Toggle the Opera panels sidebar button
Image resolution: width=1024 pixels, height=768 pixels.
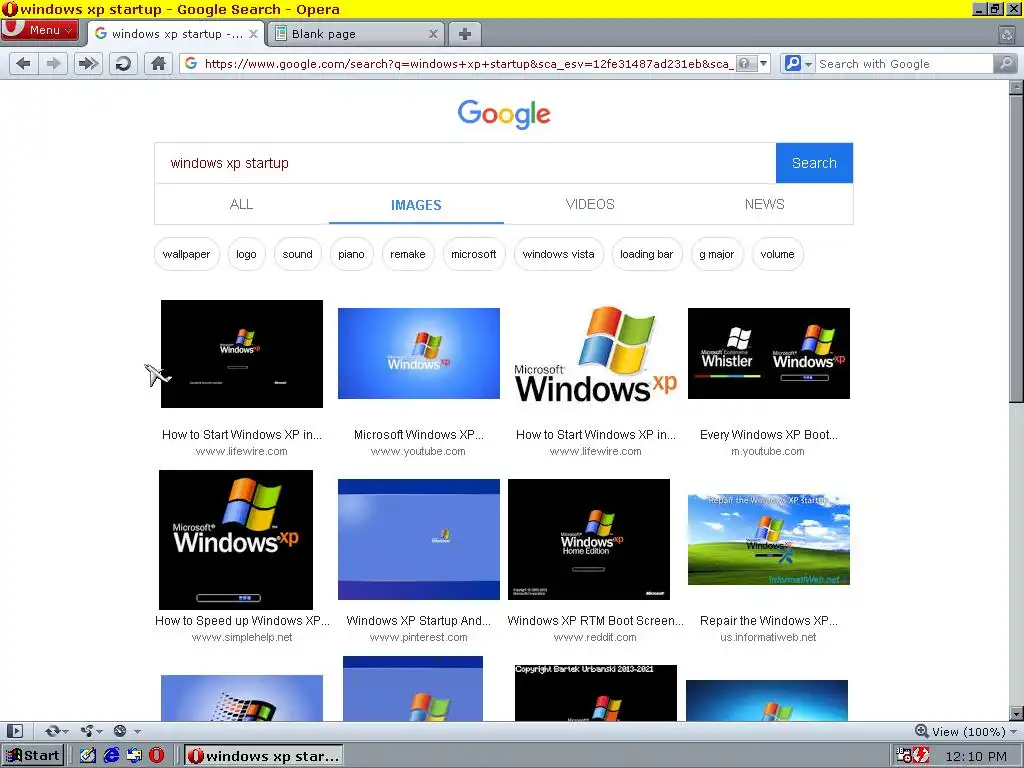[14, 731]
